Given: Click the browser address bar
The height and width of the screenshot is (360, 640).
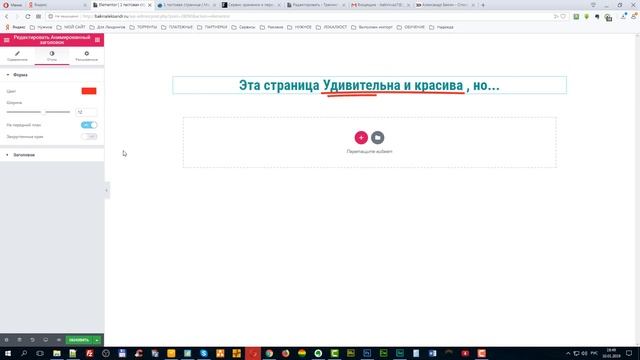Looking at the screenshot, I should click(302, 16).
